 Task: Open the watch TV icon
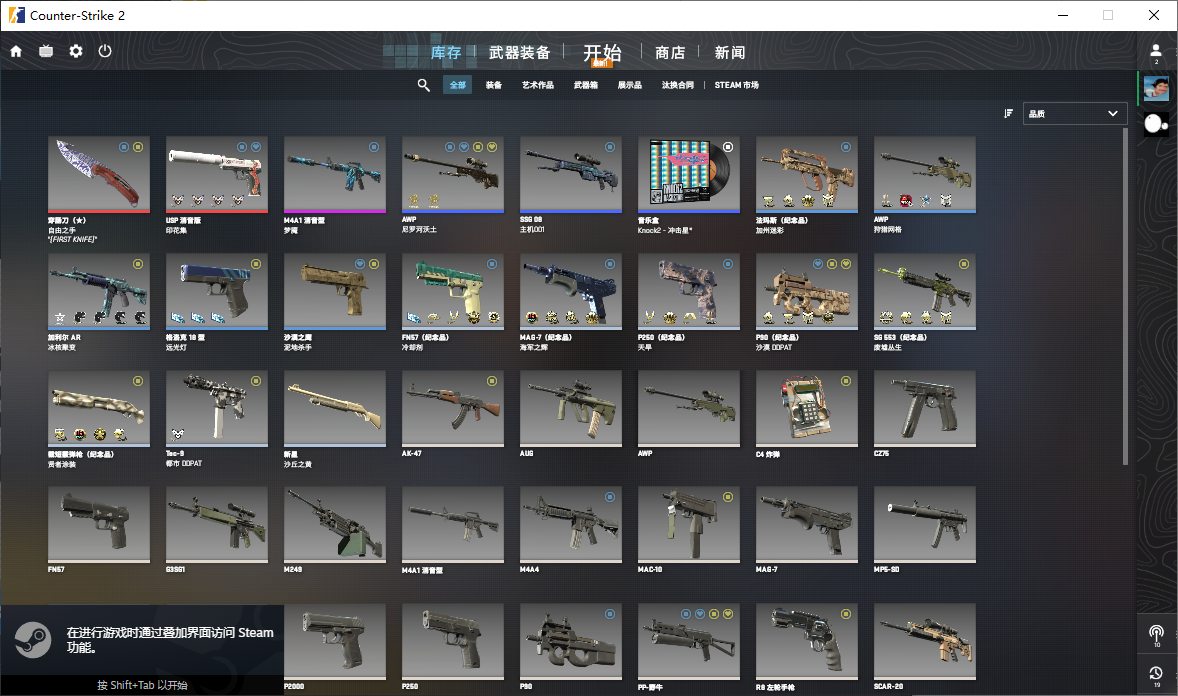[x=46, y=51]
